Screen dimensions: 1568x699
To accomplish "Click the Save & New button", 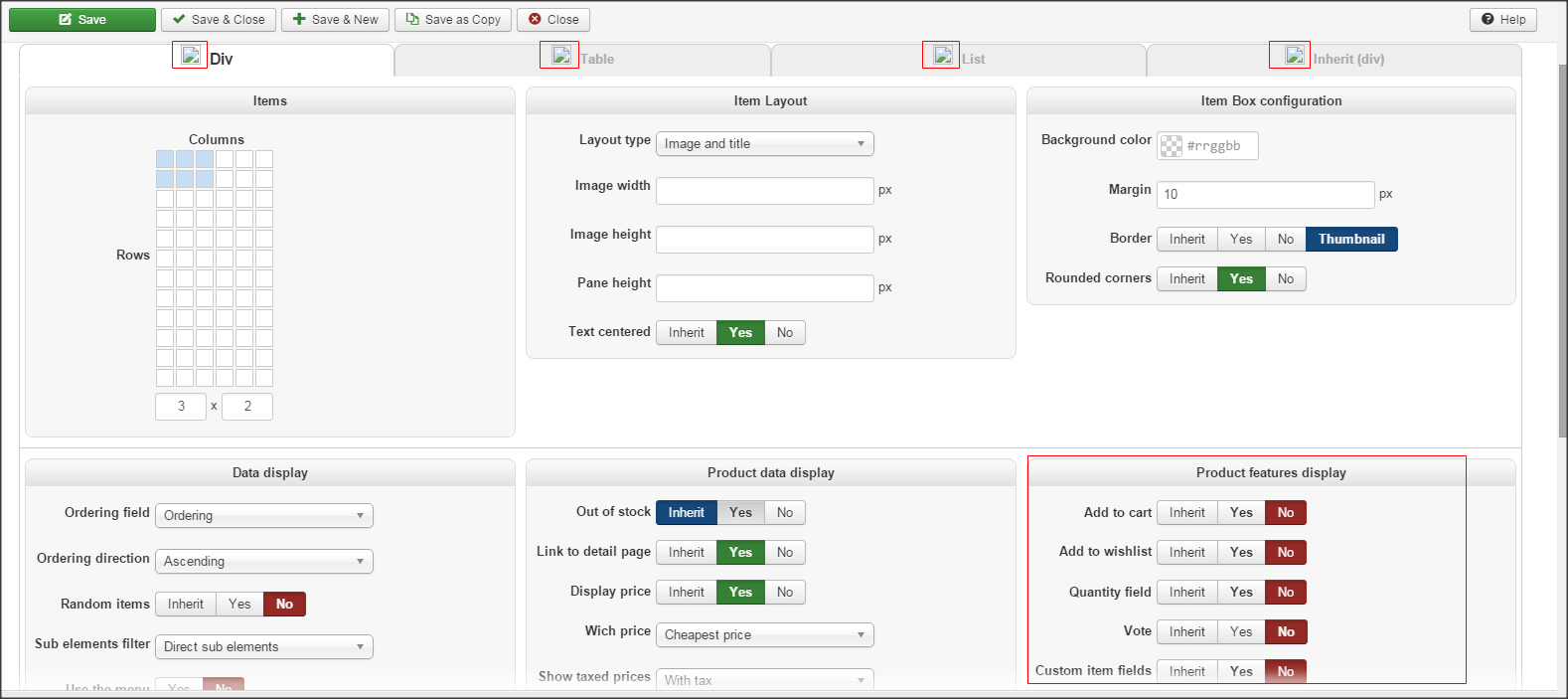I will coord(335,20).
